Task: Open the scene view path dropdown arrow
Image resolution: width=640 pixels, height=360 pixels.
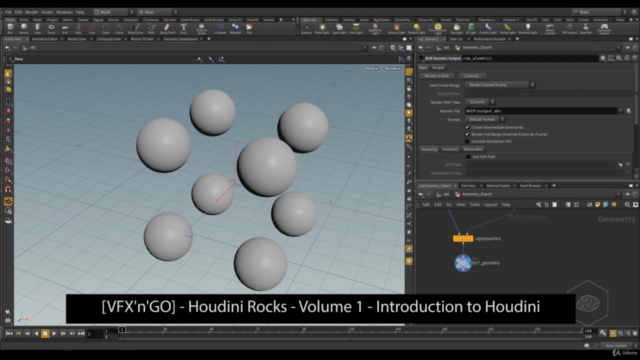Action: click(364, 48)
